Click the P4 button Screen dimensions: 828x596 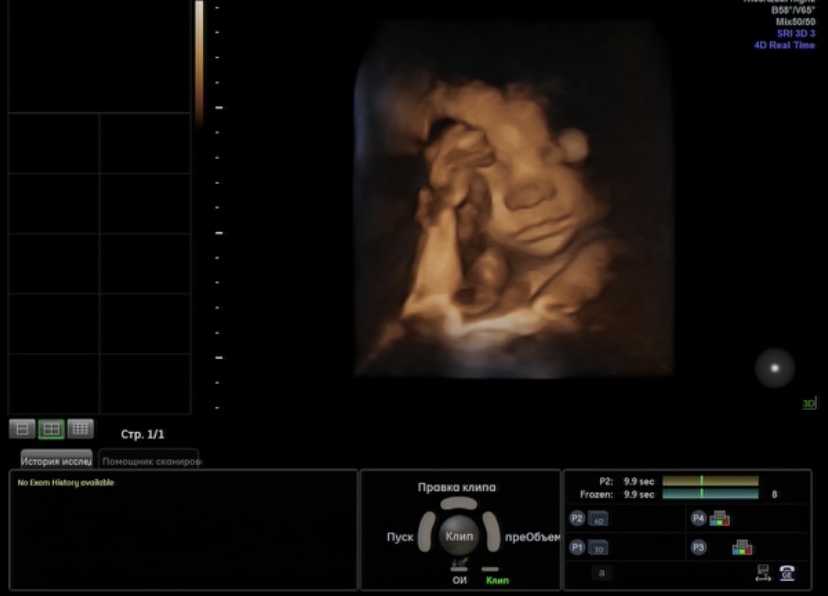coord(698,518)
